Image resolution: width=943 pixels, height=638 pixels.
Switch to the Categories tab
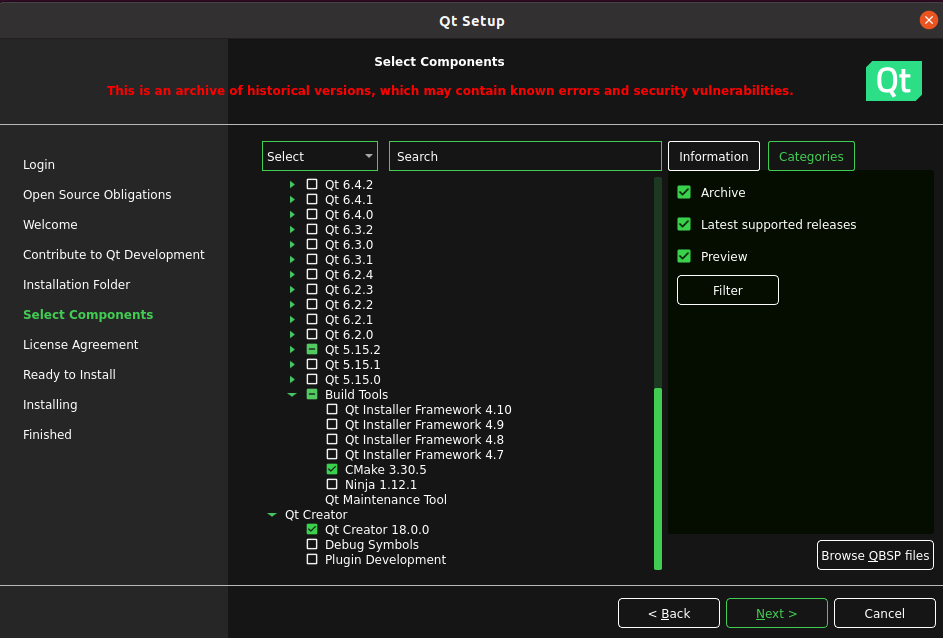811,156
